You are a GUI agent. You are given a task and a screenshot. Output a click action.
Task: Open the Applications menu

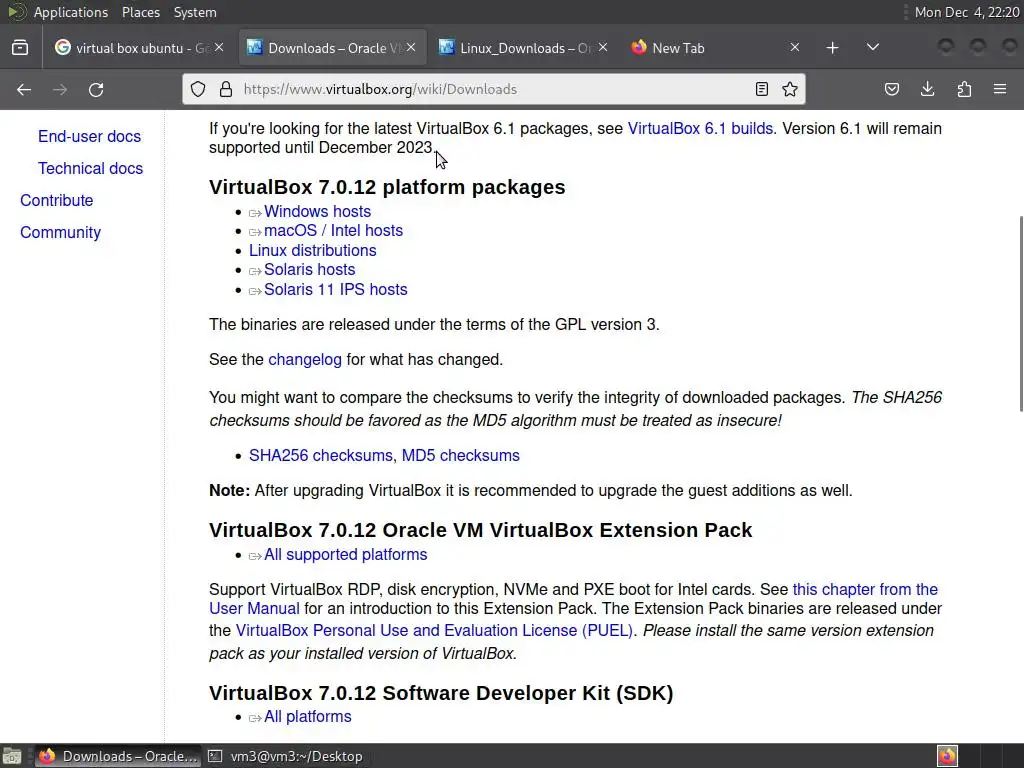(71, 12)
